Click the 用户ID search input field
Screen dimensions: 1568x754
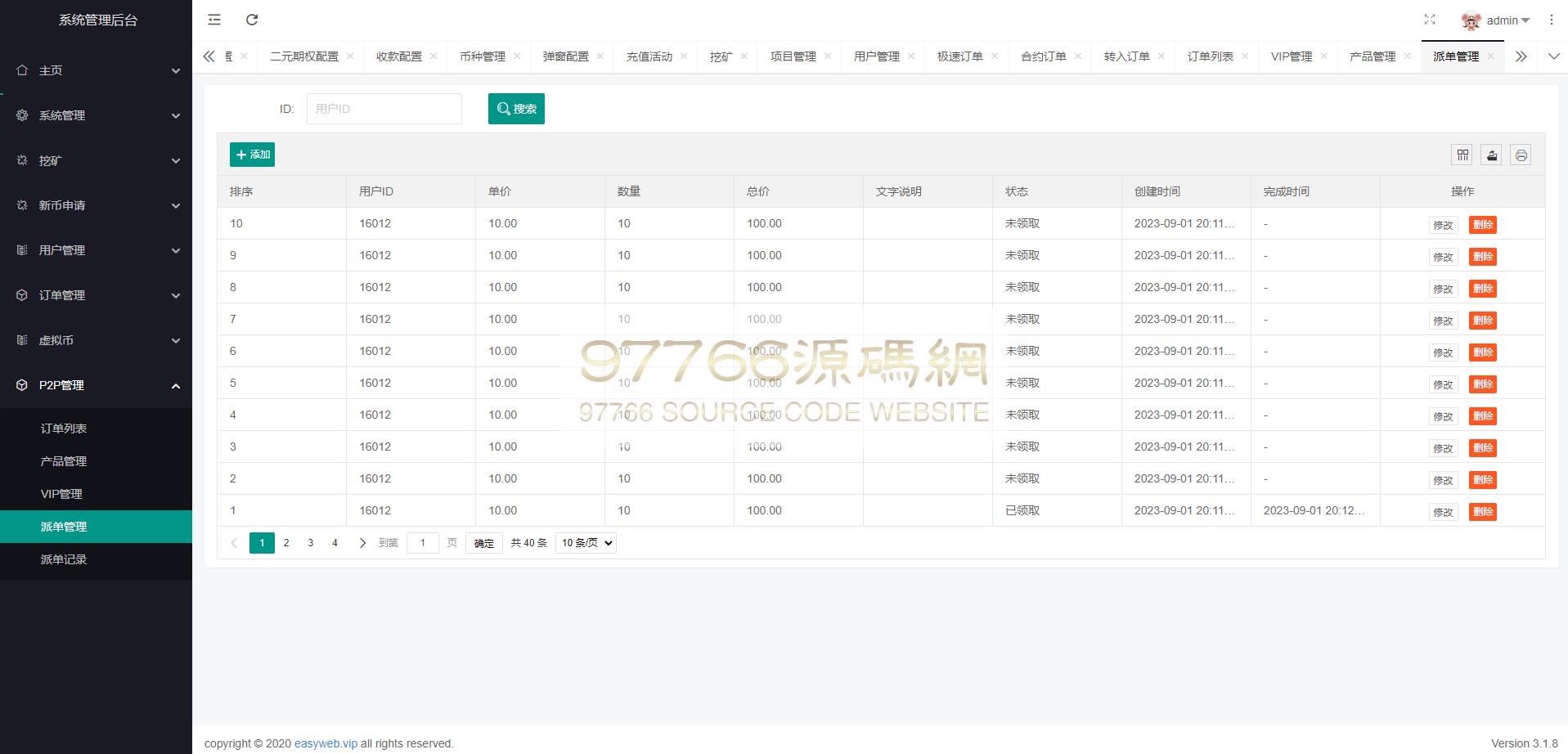(x=384, y=109)
